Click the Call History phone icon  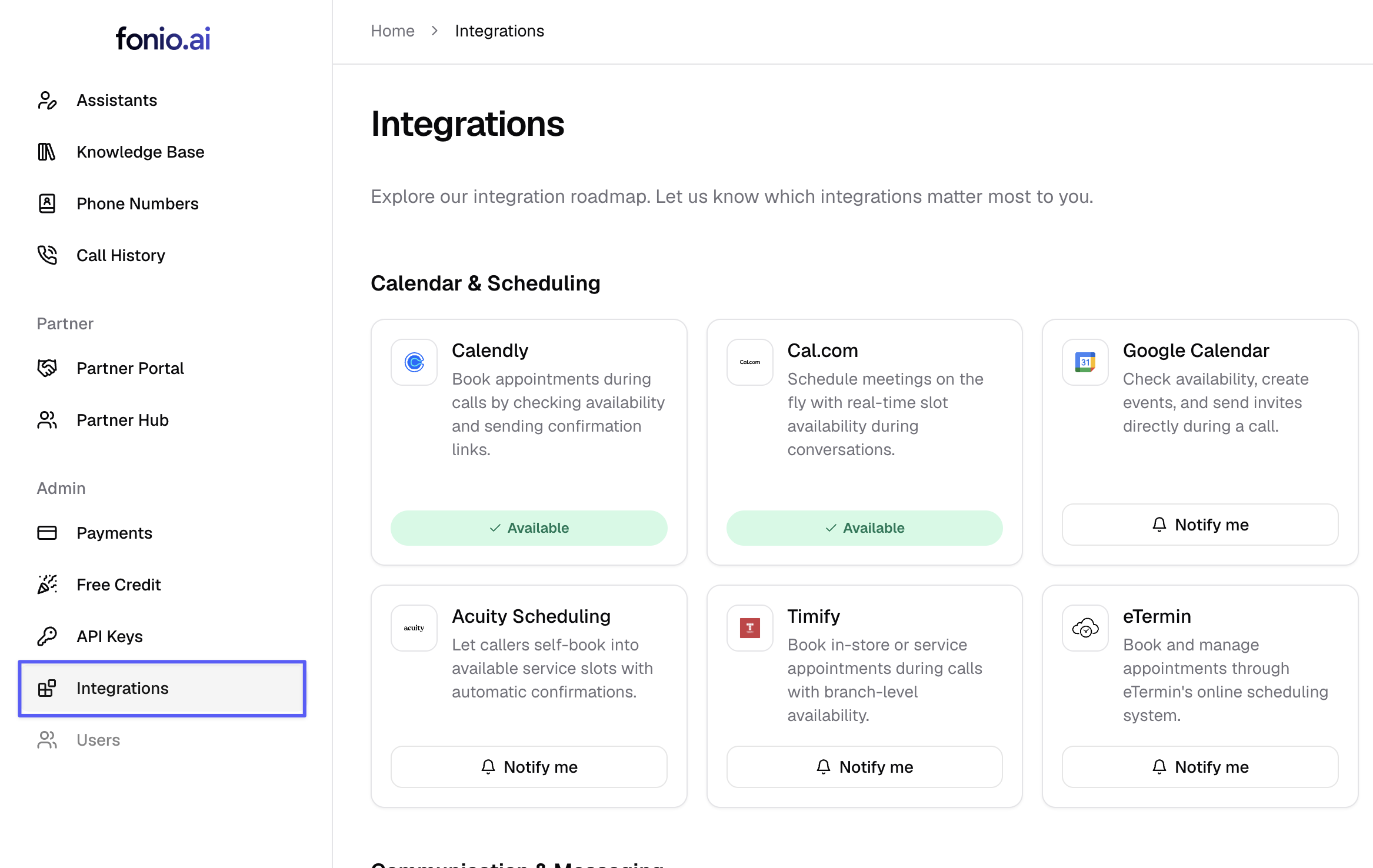47,255
